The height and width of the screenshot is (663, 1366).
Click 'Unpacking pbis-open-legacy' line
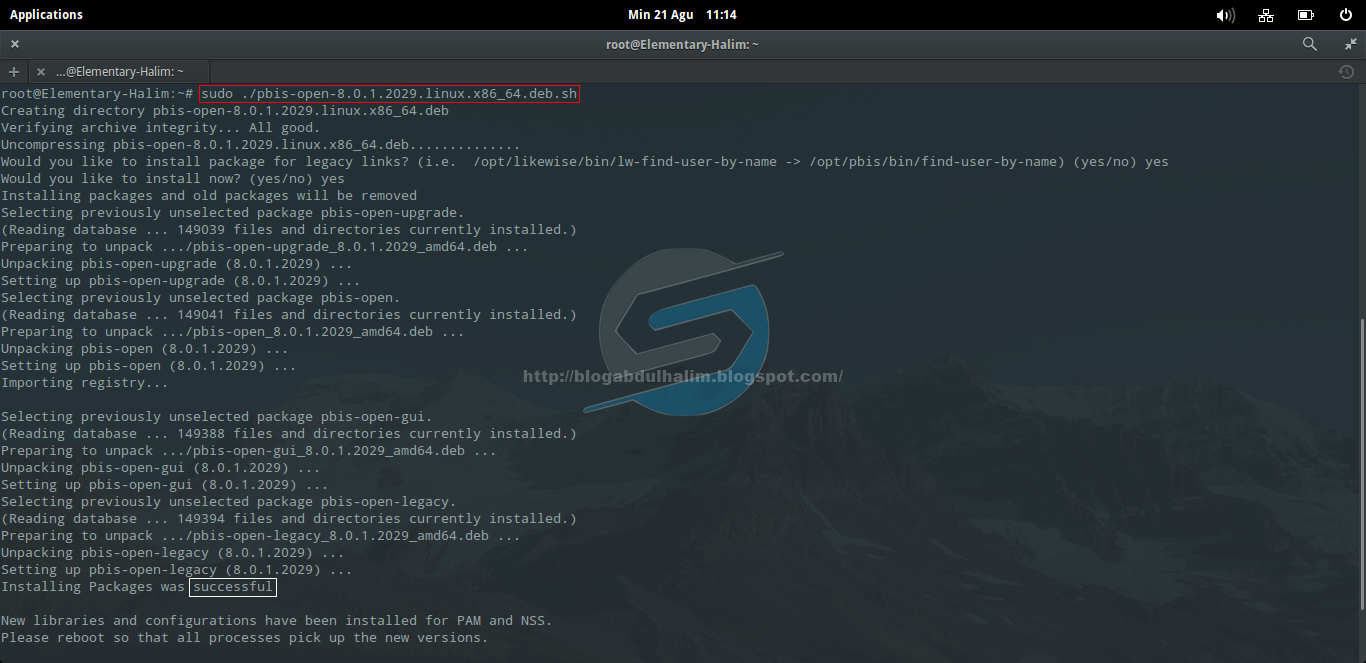(x=172, y=553)
